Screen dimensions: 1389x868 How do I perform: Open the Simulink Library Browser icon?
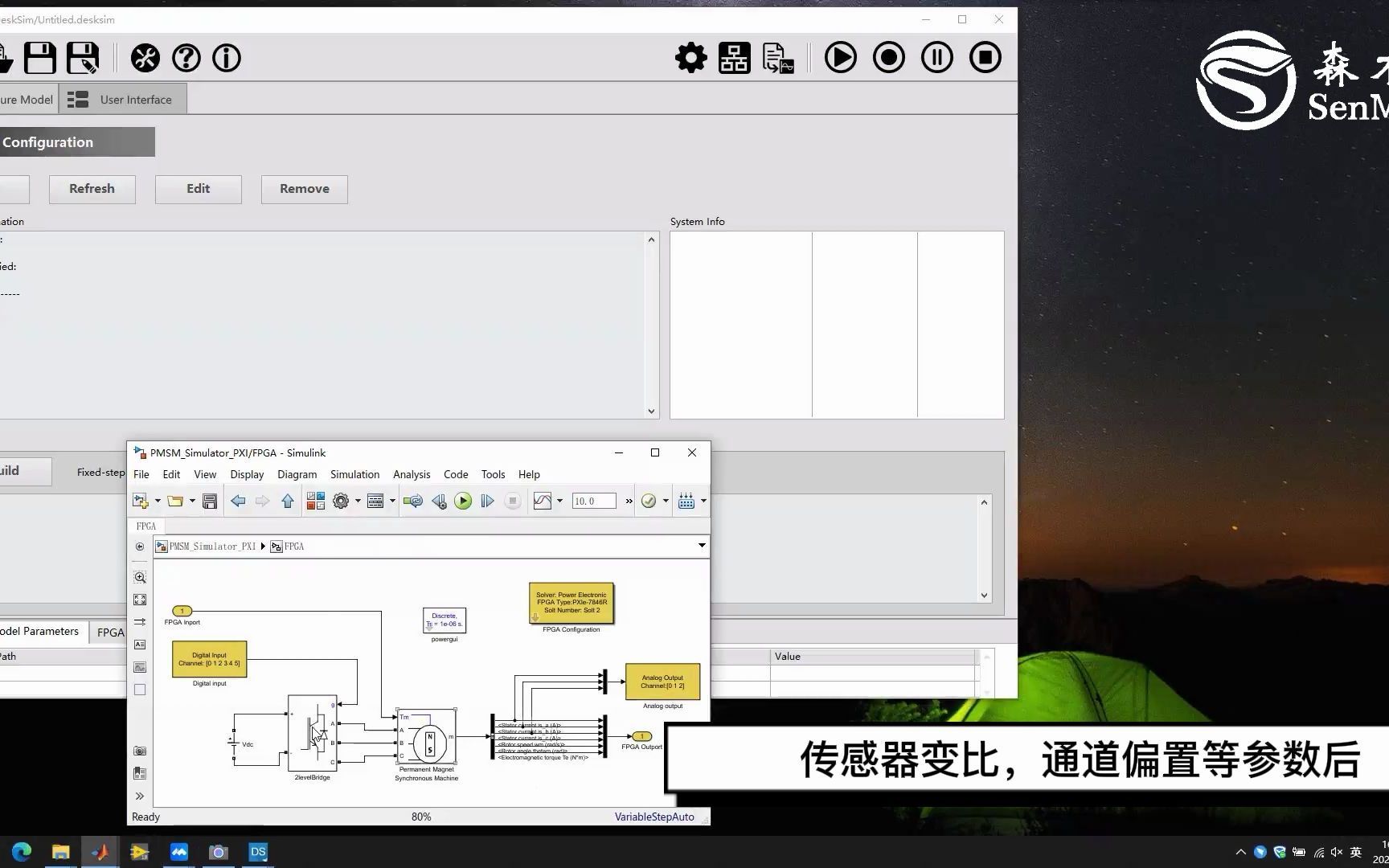point(315,501)
